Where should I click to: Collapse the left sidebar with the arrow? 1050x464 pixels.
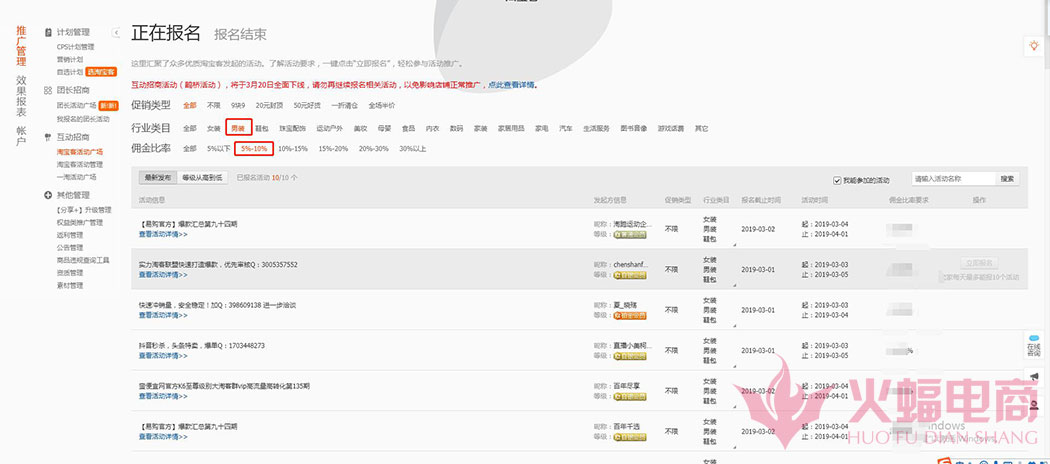click(x=116, y=33)
